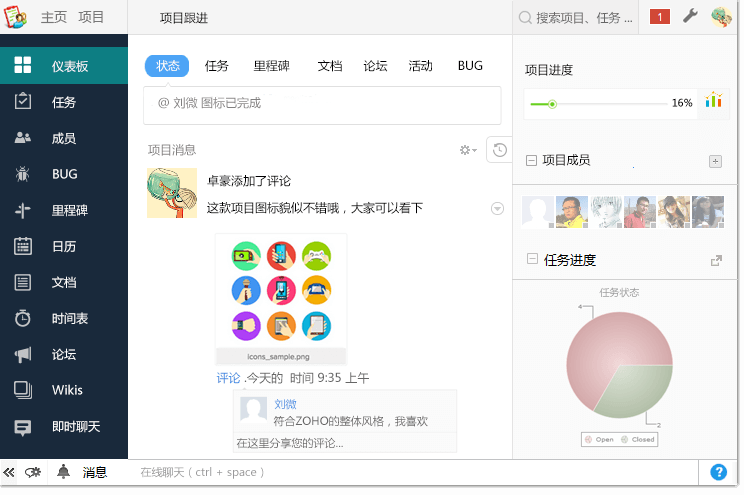744x495 pixels.
Task: Open the Wikis sidebar icon
Action: click(23, 390)
